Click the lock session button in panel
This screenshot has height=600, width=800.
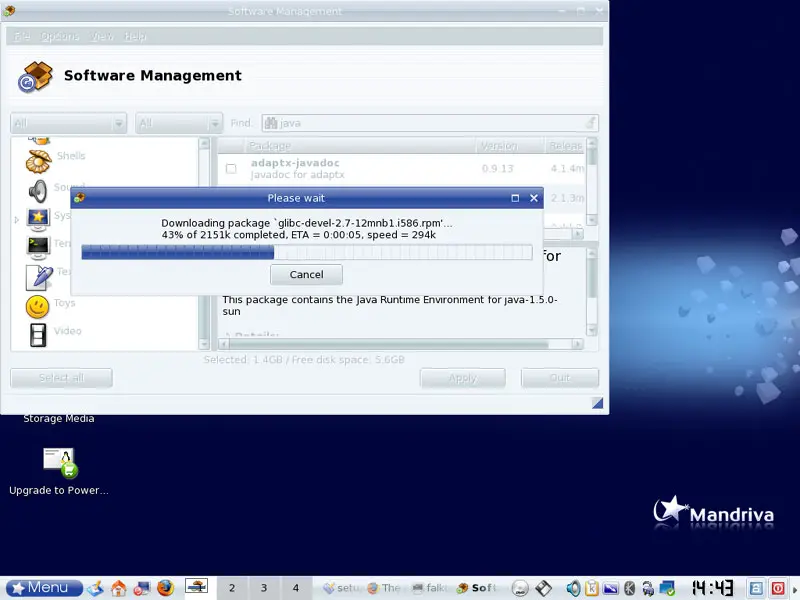point(756,588)
